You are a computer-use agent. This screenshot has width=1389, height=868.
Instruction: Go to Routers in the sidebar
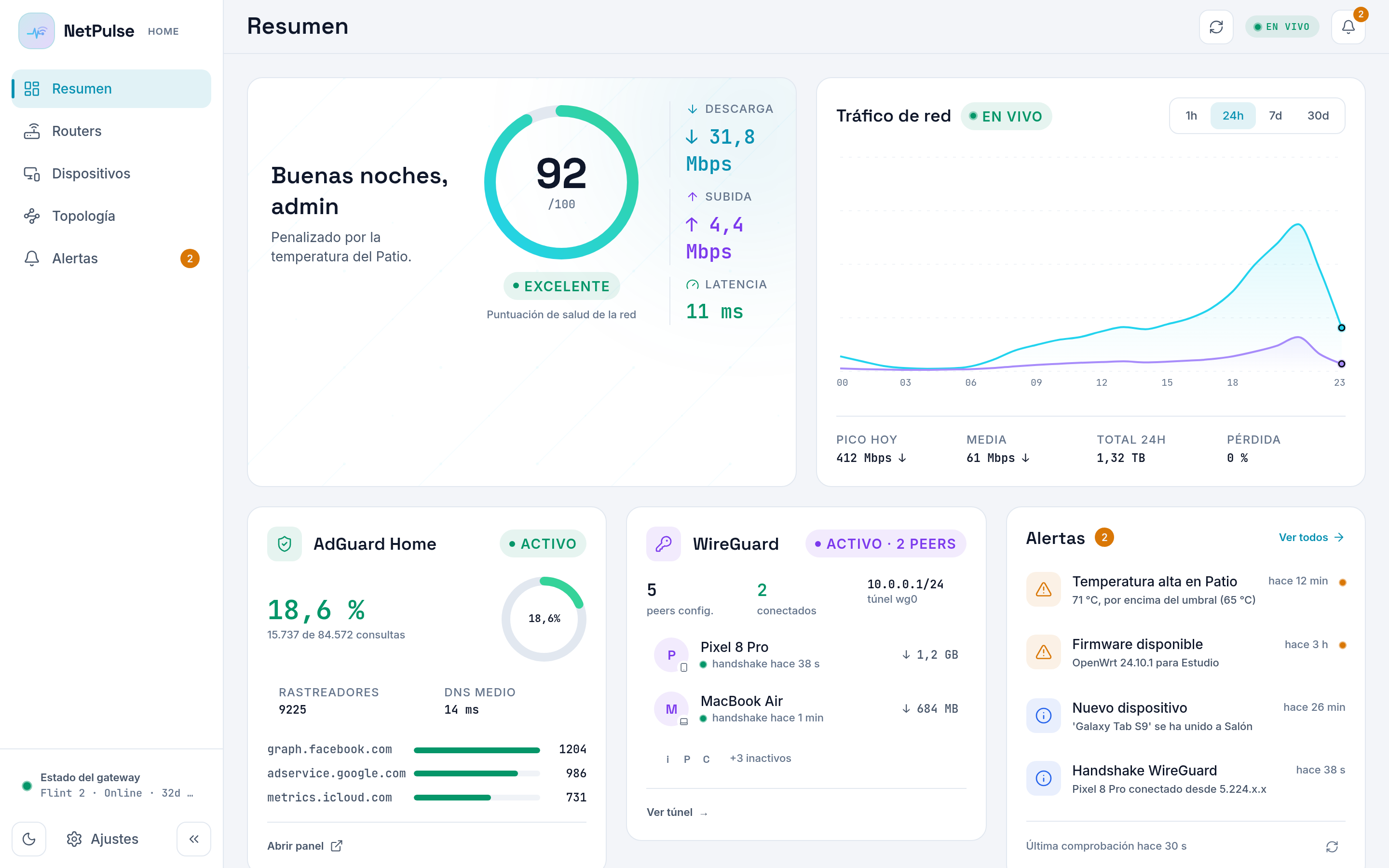click(x=111, y=131)
